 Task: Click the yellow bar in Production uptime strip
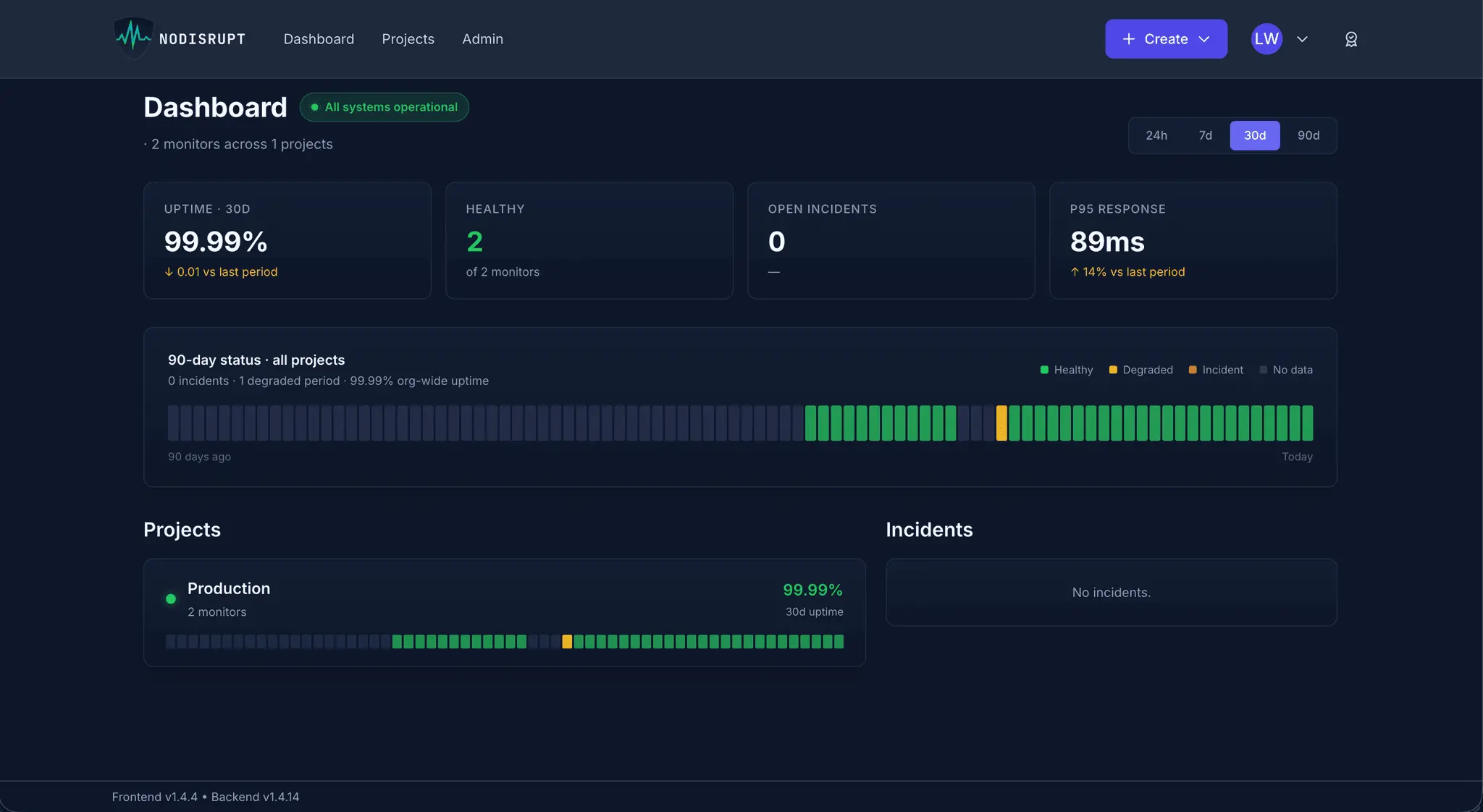point(567,641)
